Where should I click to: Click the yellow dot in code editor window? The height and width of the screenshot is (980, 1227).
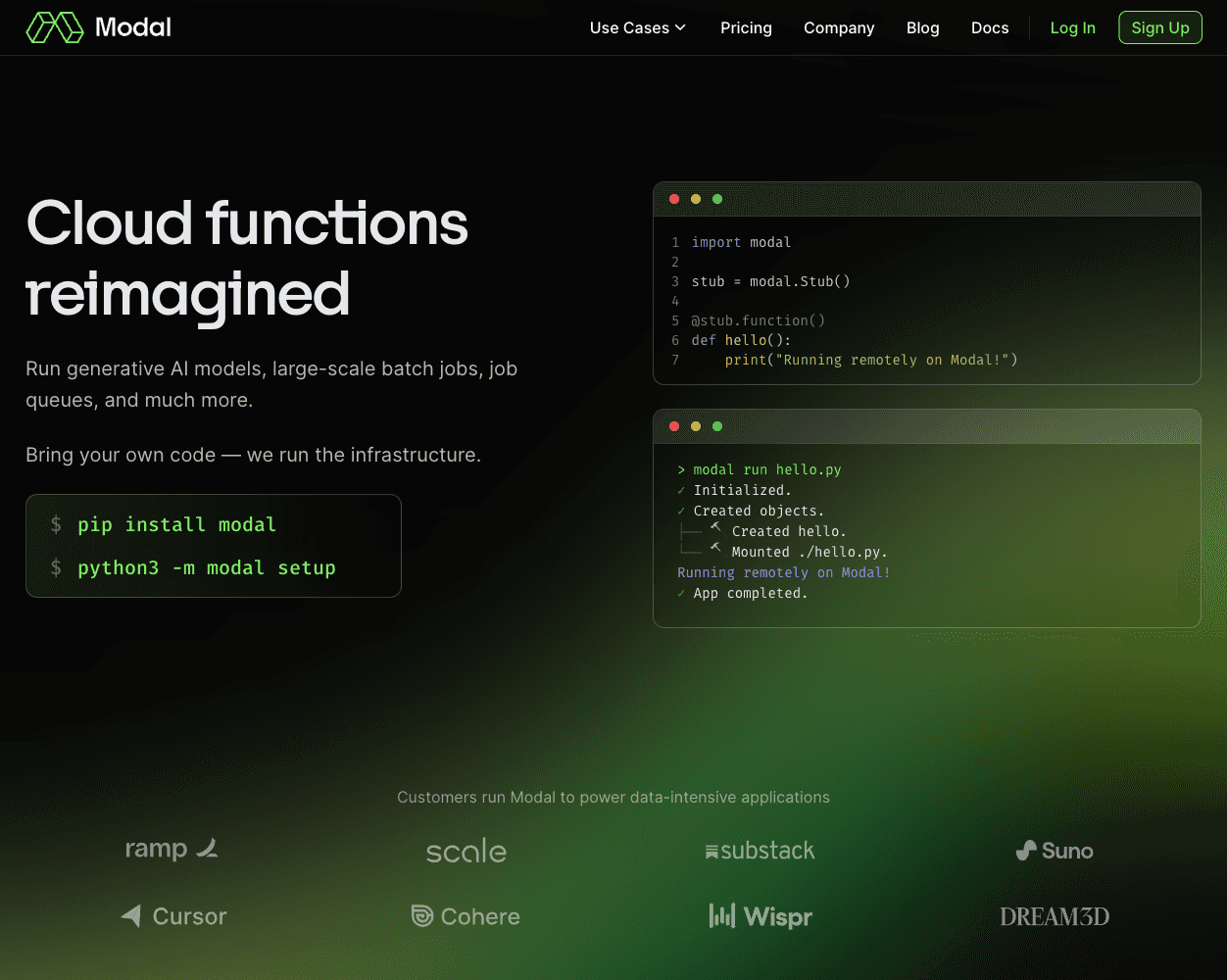[696, 199]
